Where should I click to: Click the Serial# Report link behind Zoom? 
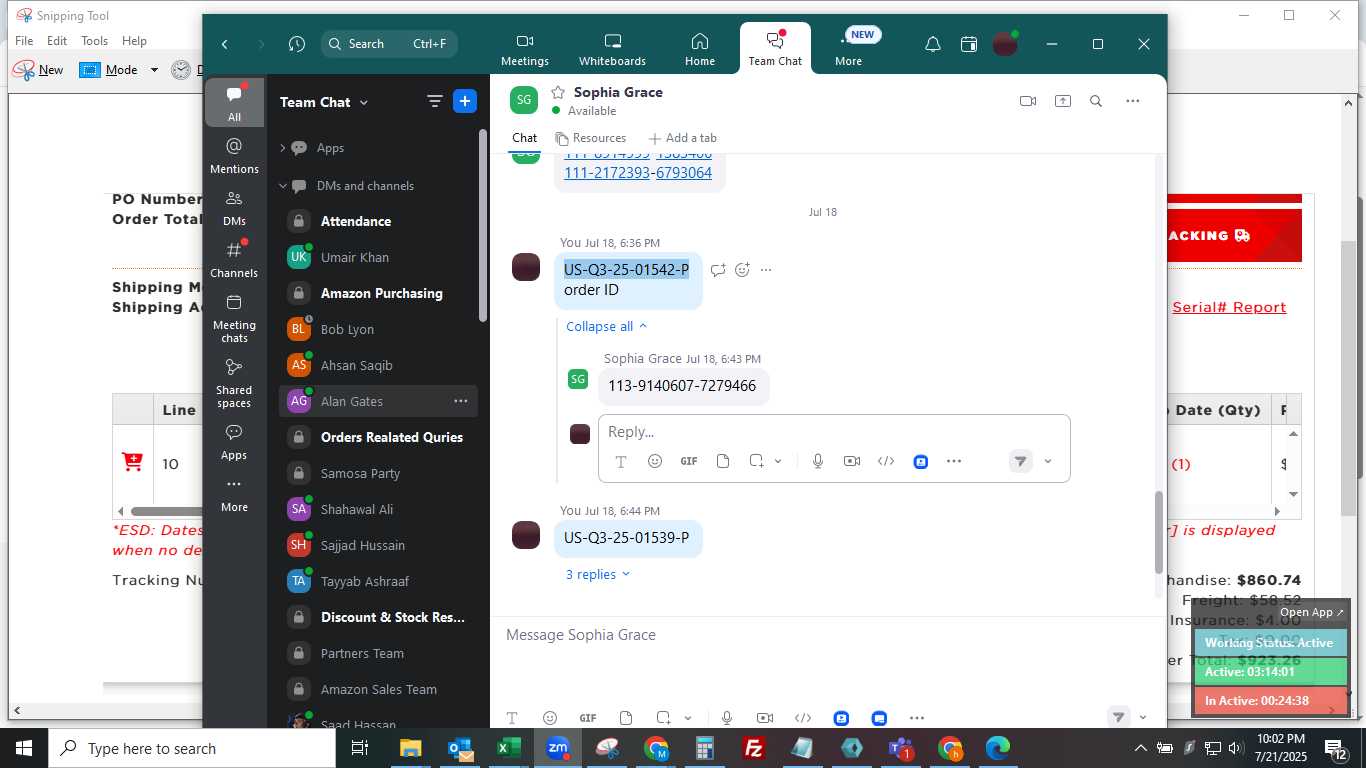coord(1229,307)
